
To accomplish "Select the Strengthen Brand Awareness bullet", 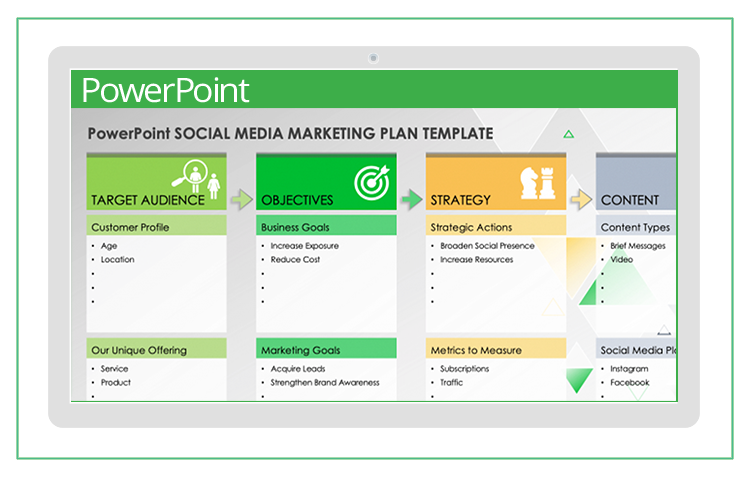I will point(325,382).
